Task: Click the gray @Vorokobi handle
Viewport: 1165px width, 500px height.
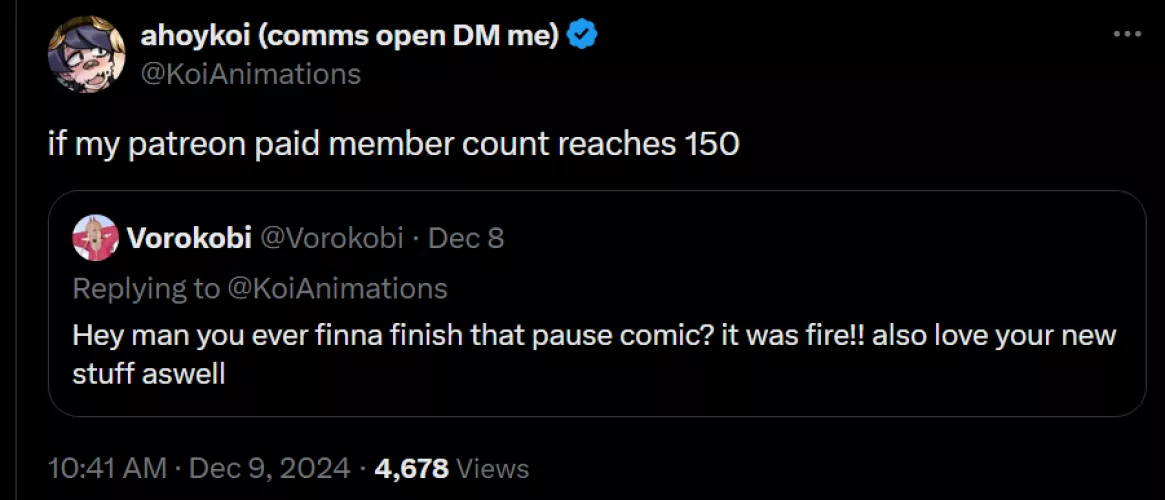Action: pos(331,238)
